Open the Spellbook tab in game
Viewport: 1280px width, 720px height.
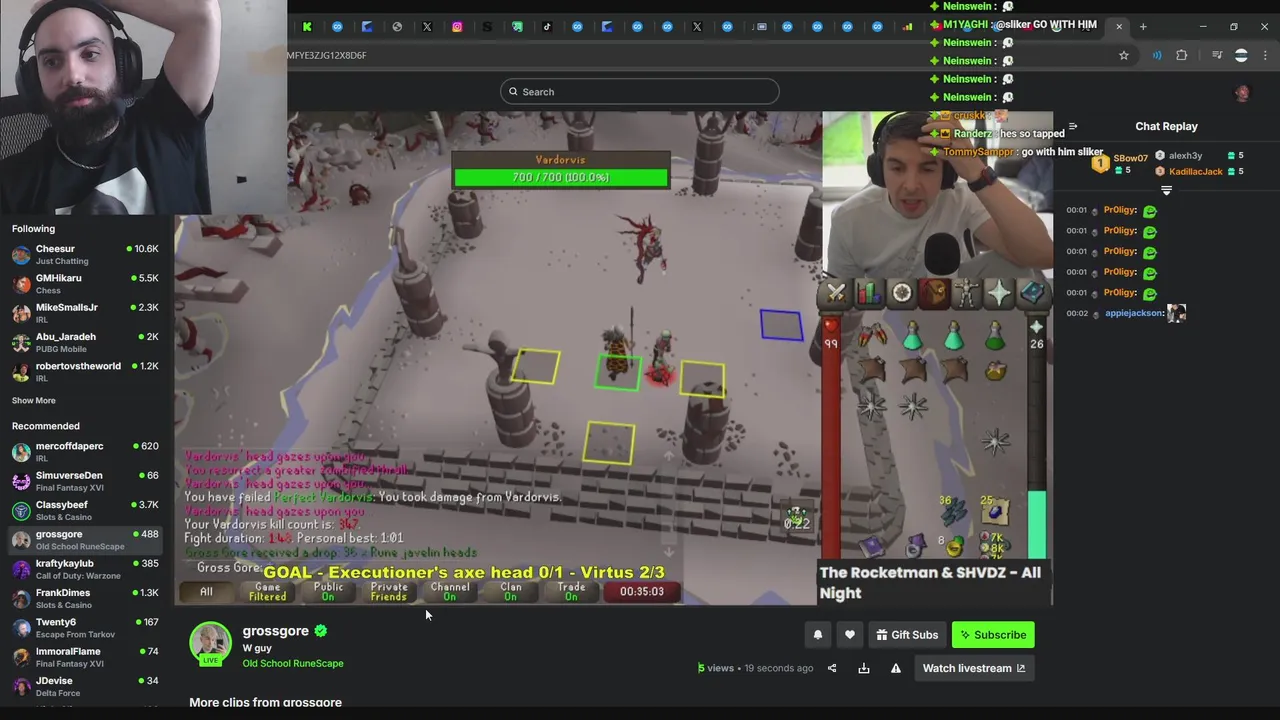[1032, 293]
